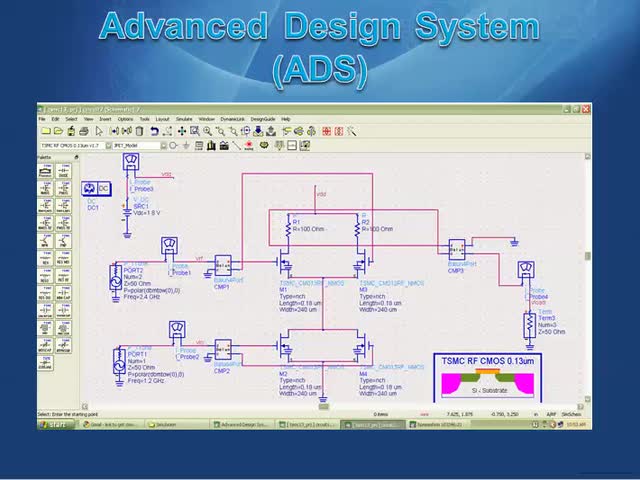Open the File menu
640x480 pixels.
[x=42, y=119]
